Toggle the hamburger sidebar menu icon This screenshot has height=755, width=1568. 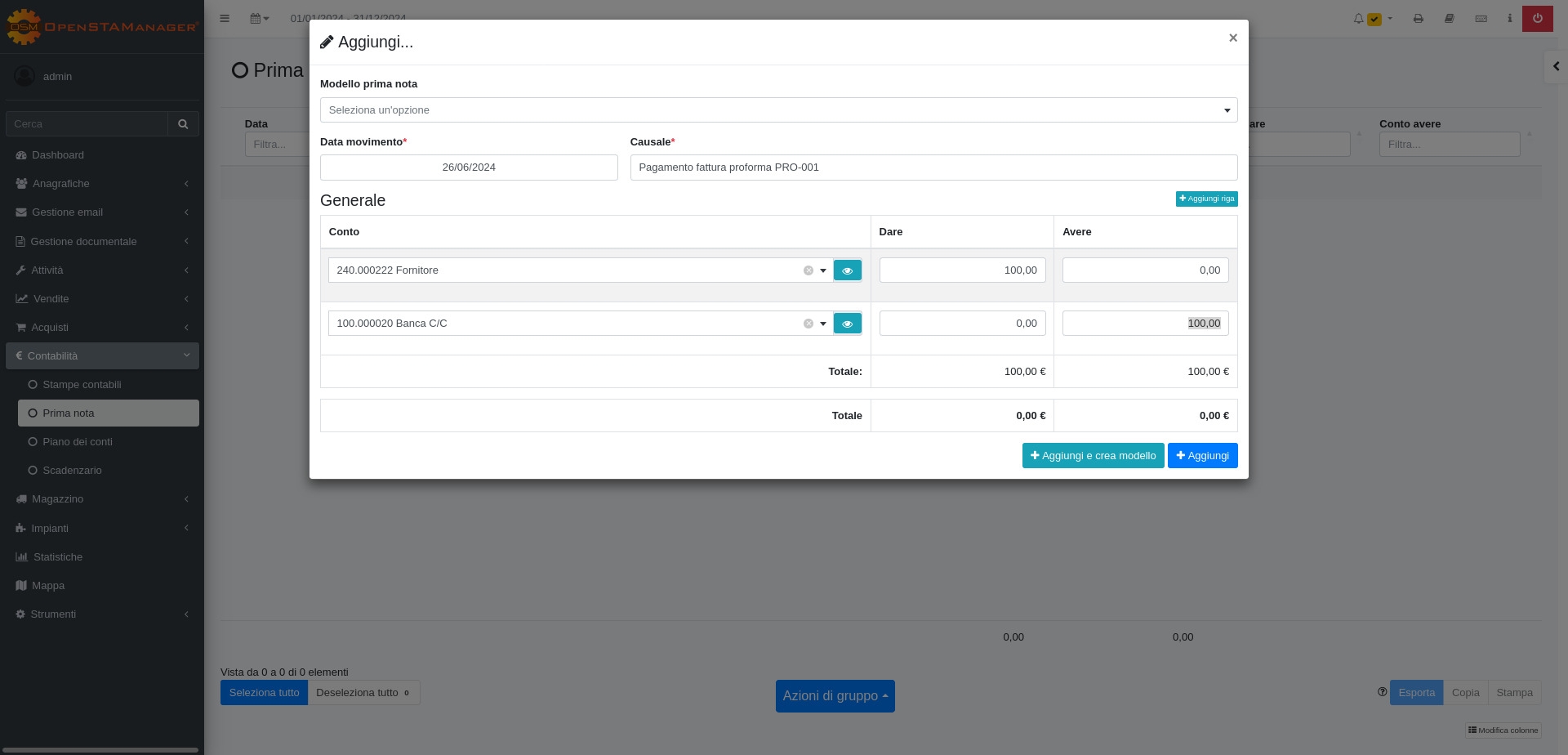[225, 18]
